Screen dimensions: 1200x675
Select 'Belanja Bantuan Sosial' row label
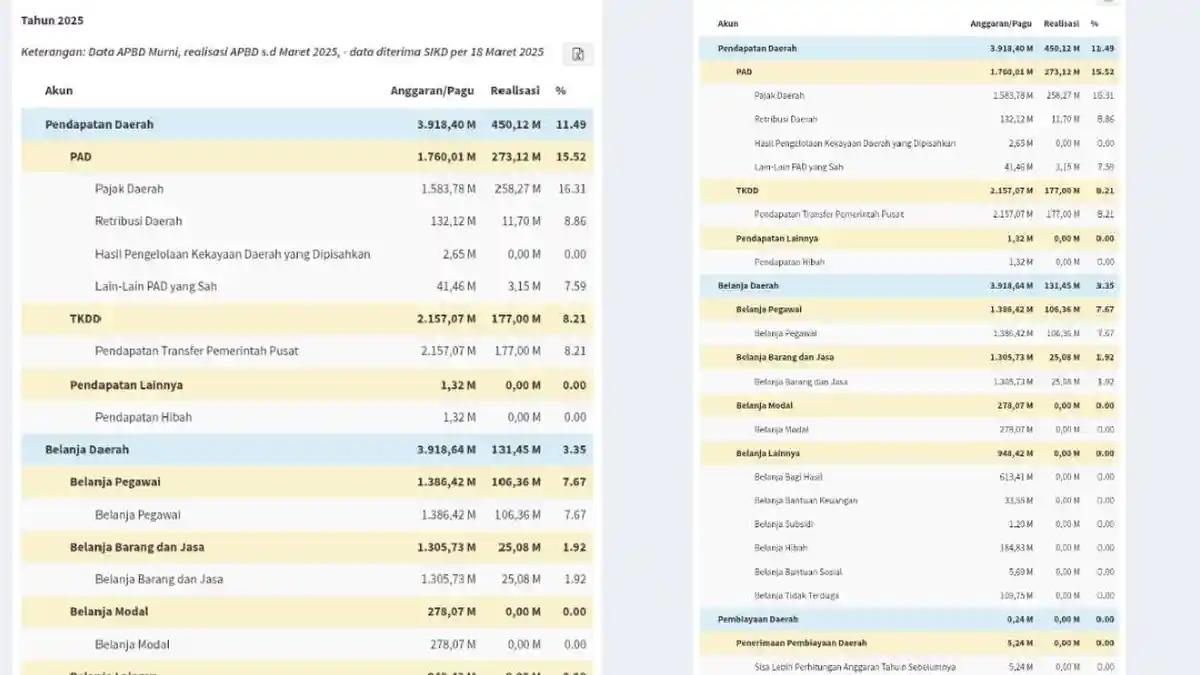click(798, 572)
